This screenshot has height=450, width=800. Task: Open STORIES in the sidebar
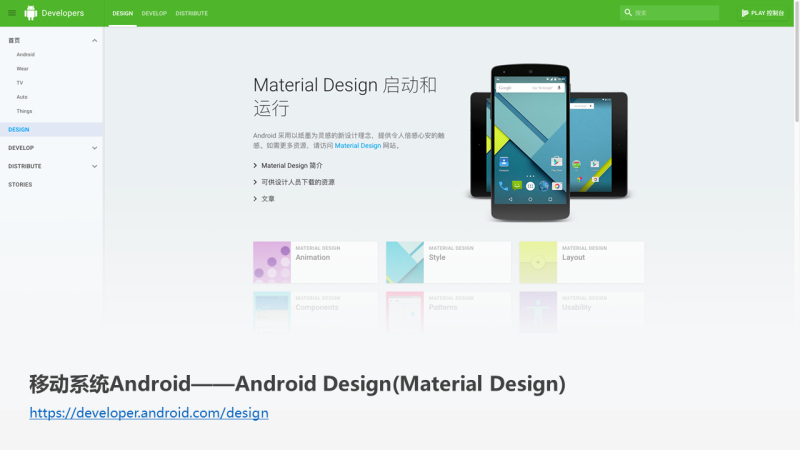tap(20, 185)
